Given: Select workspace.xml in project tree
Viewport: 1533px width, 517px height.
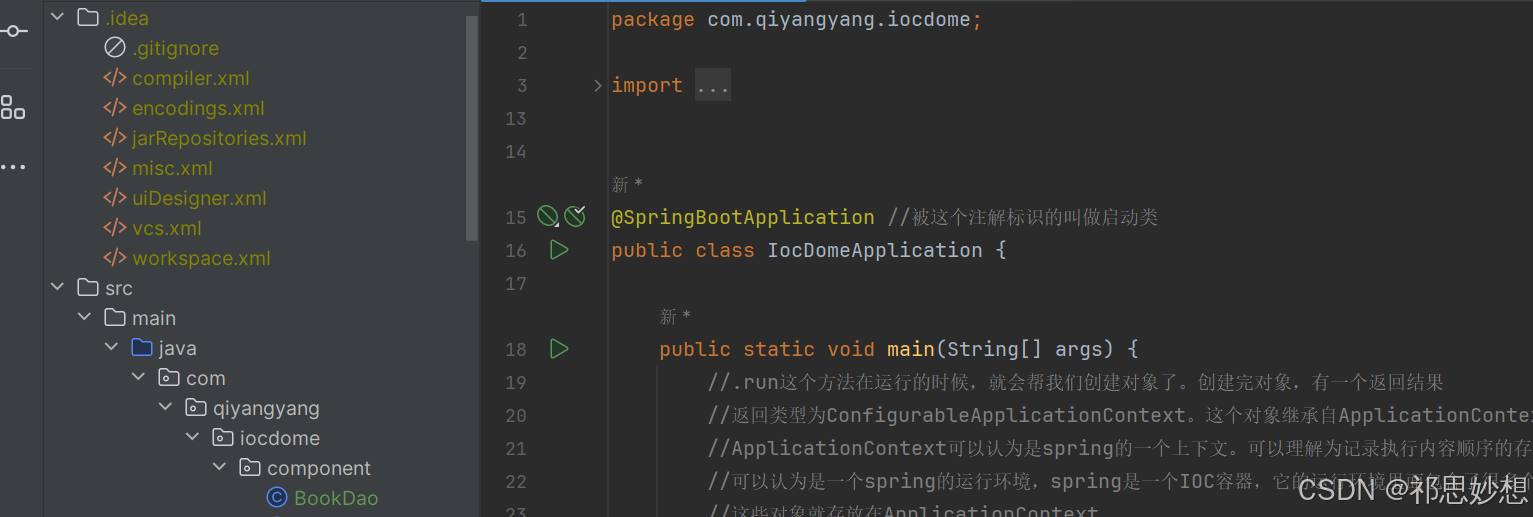Looking at the screenshot, I should point(201,258).
